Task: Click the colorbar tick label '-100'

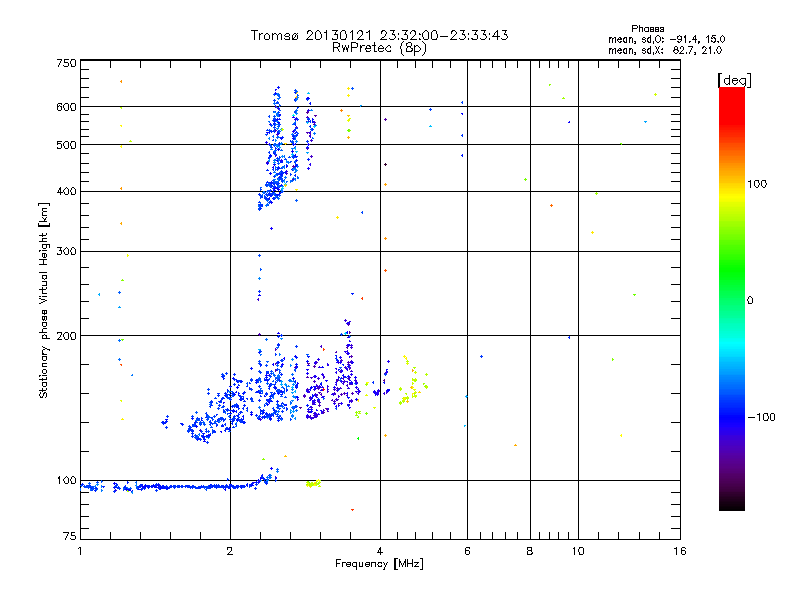Action: tap(761, 417)
